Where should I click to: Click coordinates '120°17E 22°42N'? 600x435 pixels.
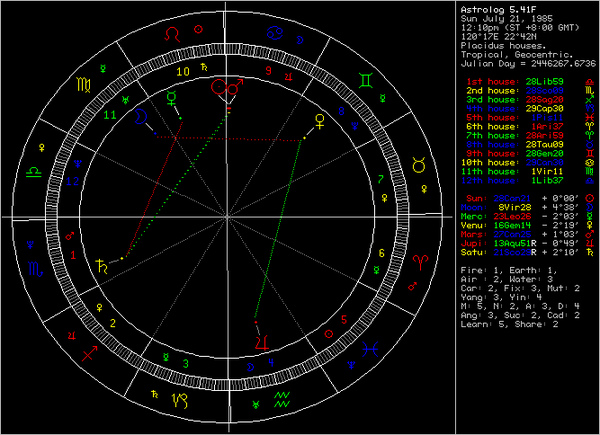[498, 37]
